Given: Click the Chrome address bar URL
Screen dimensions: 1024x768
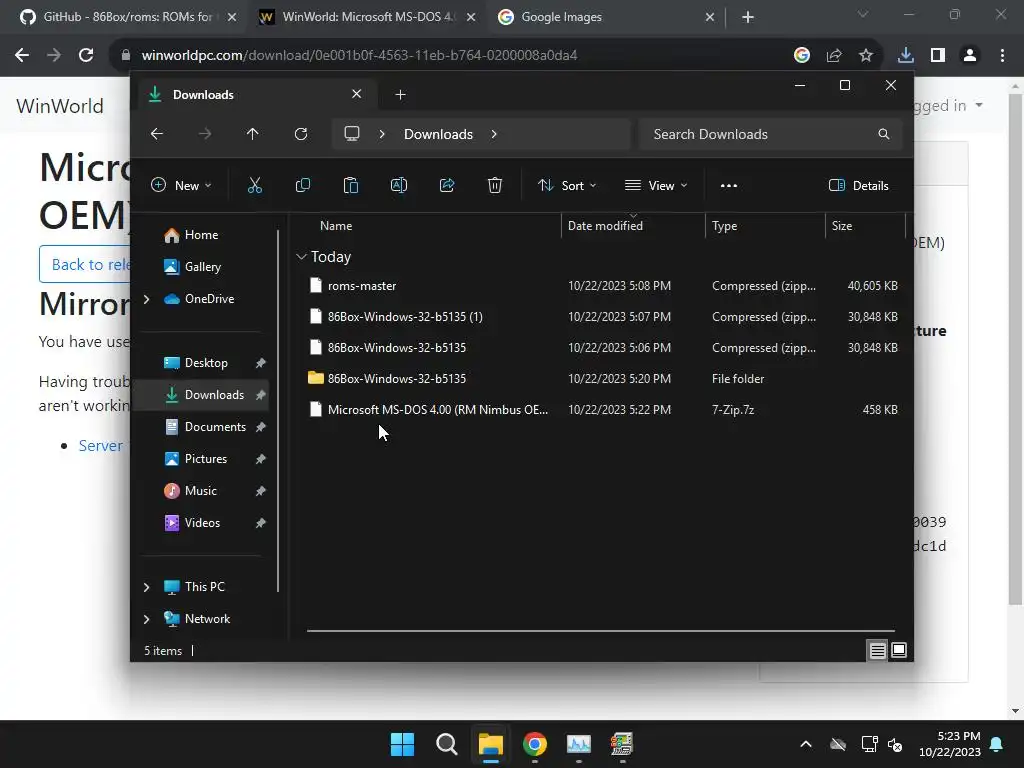Looking at the screenshot, I should click(x=359, y=55).
